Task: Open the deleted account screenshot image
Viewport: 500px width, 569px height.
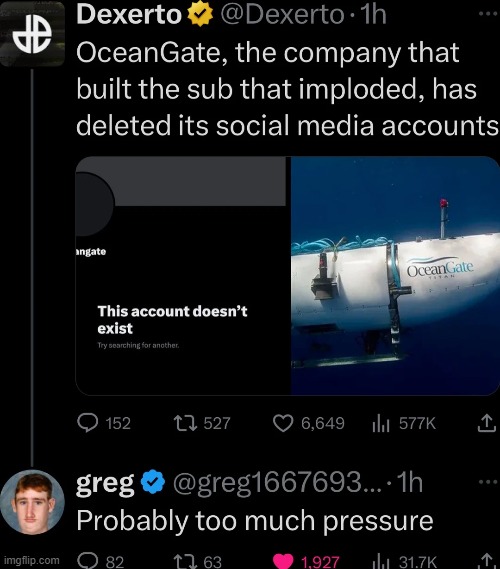Action: click(x=183, y=276)
